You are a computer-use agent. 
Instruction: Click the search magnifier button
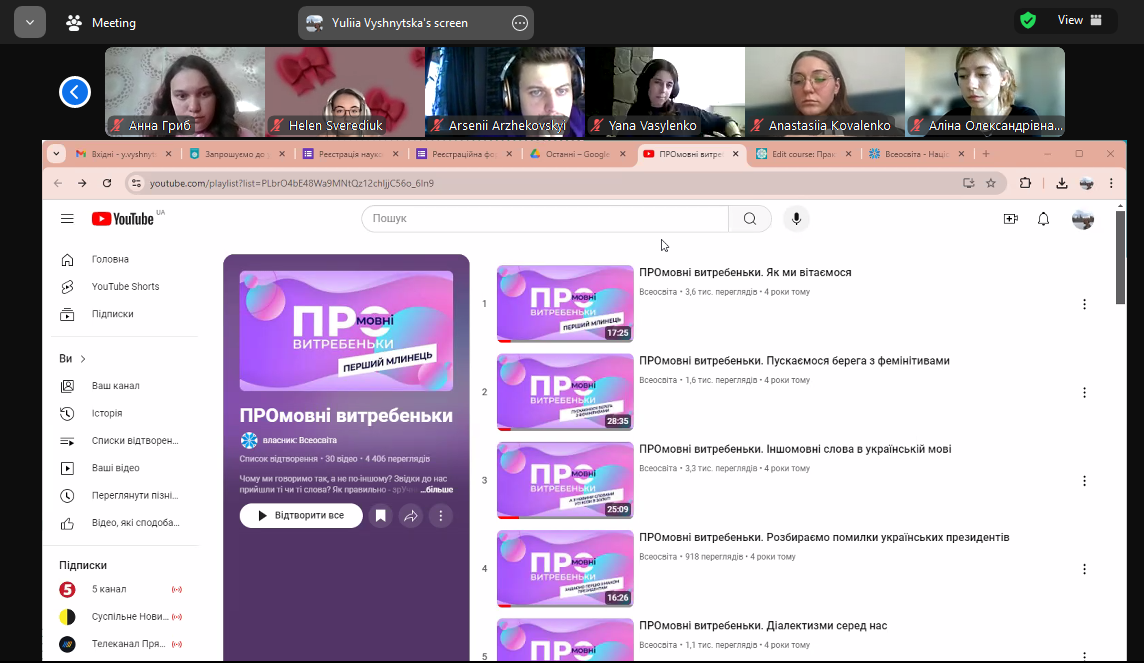750,219
